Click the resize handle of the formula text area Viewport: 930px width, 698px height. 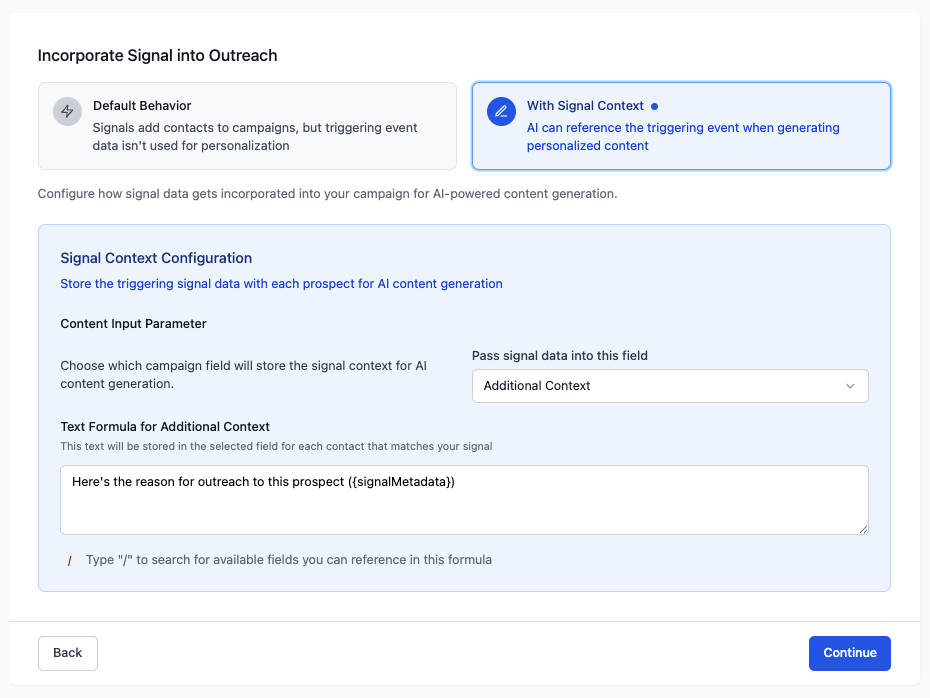click(863, 529)
